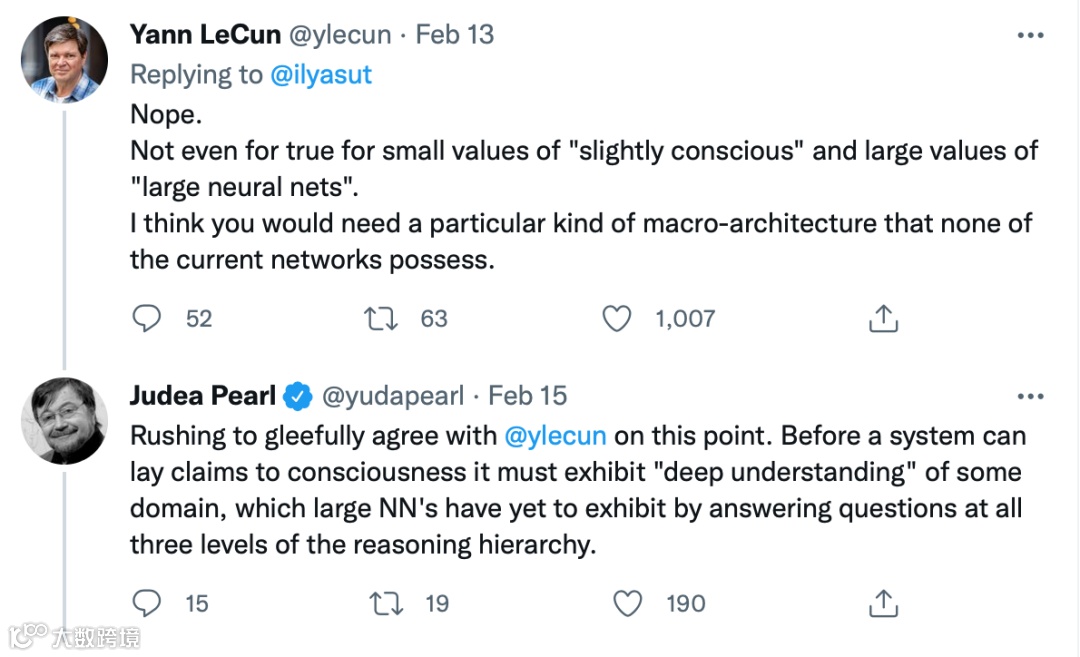Viewport: 1080px width, 657px height.
Task: Open Judea Pearl's profile name
Action: point(202,396)
